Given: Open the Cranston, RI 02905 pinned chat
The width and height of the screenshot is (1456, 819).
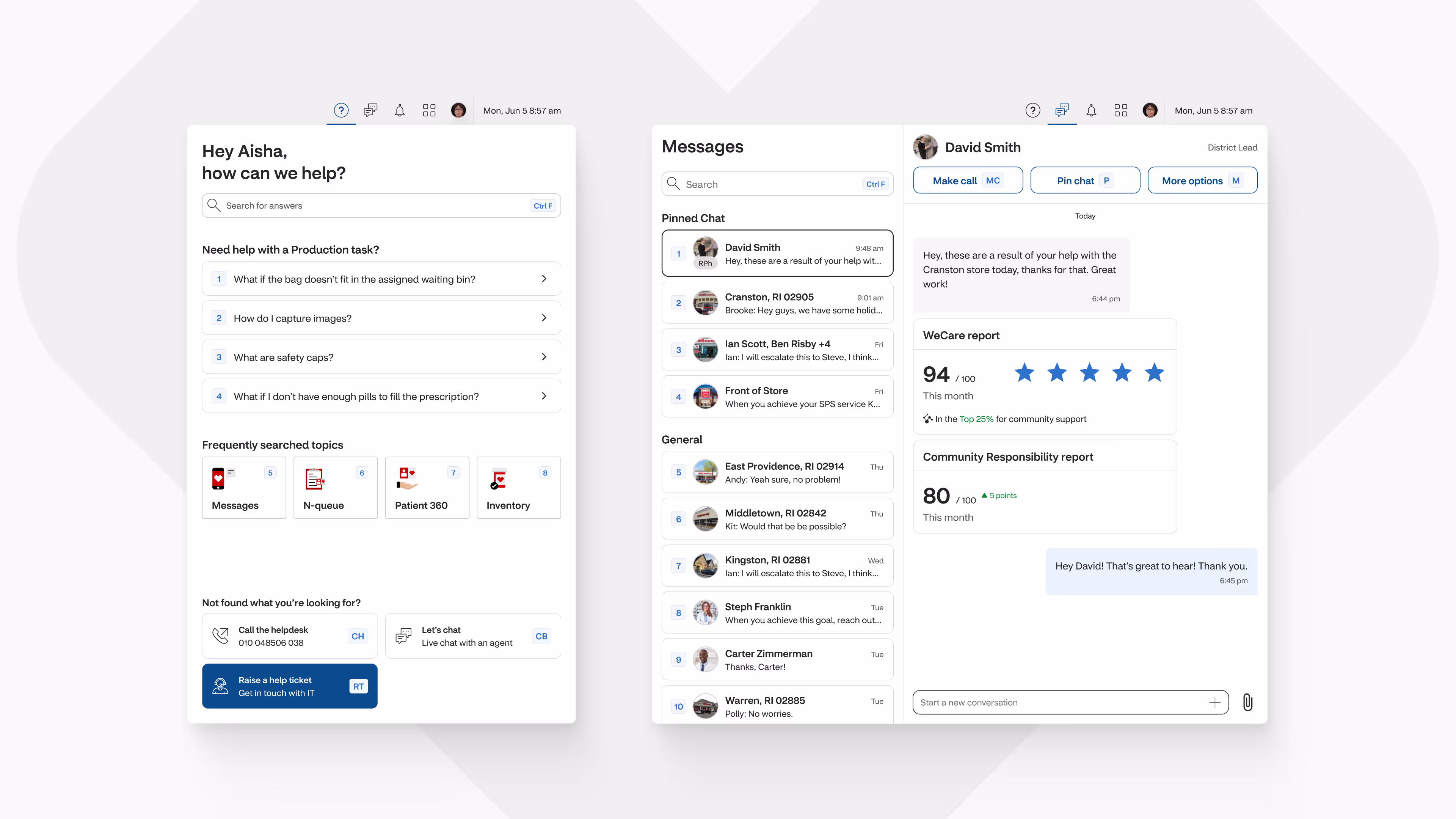Looking at the screenshot, I should click(x=777, y=303).
